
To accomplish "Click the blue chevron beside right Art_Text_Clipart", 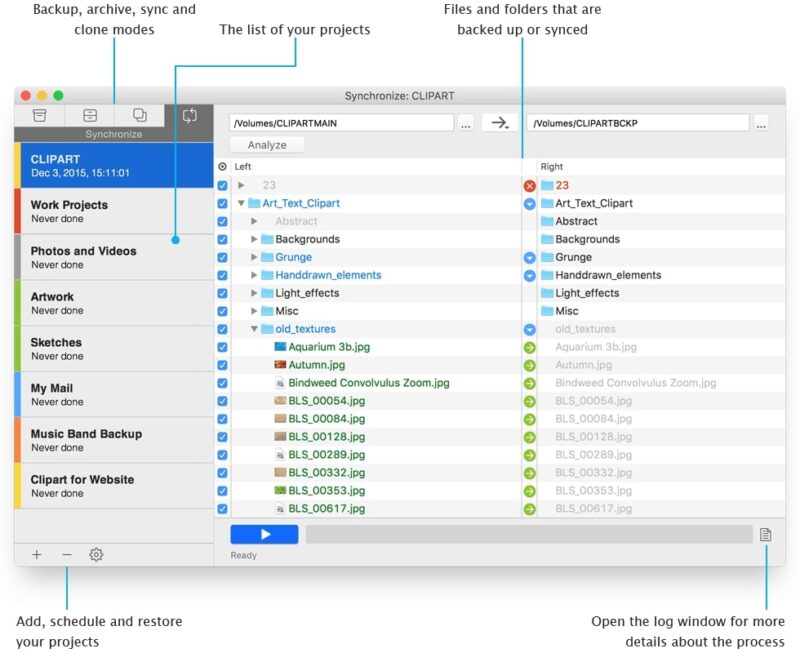I will tap(531, 203).
